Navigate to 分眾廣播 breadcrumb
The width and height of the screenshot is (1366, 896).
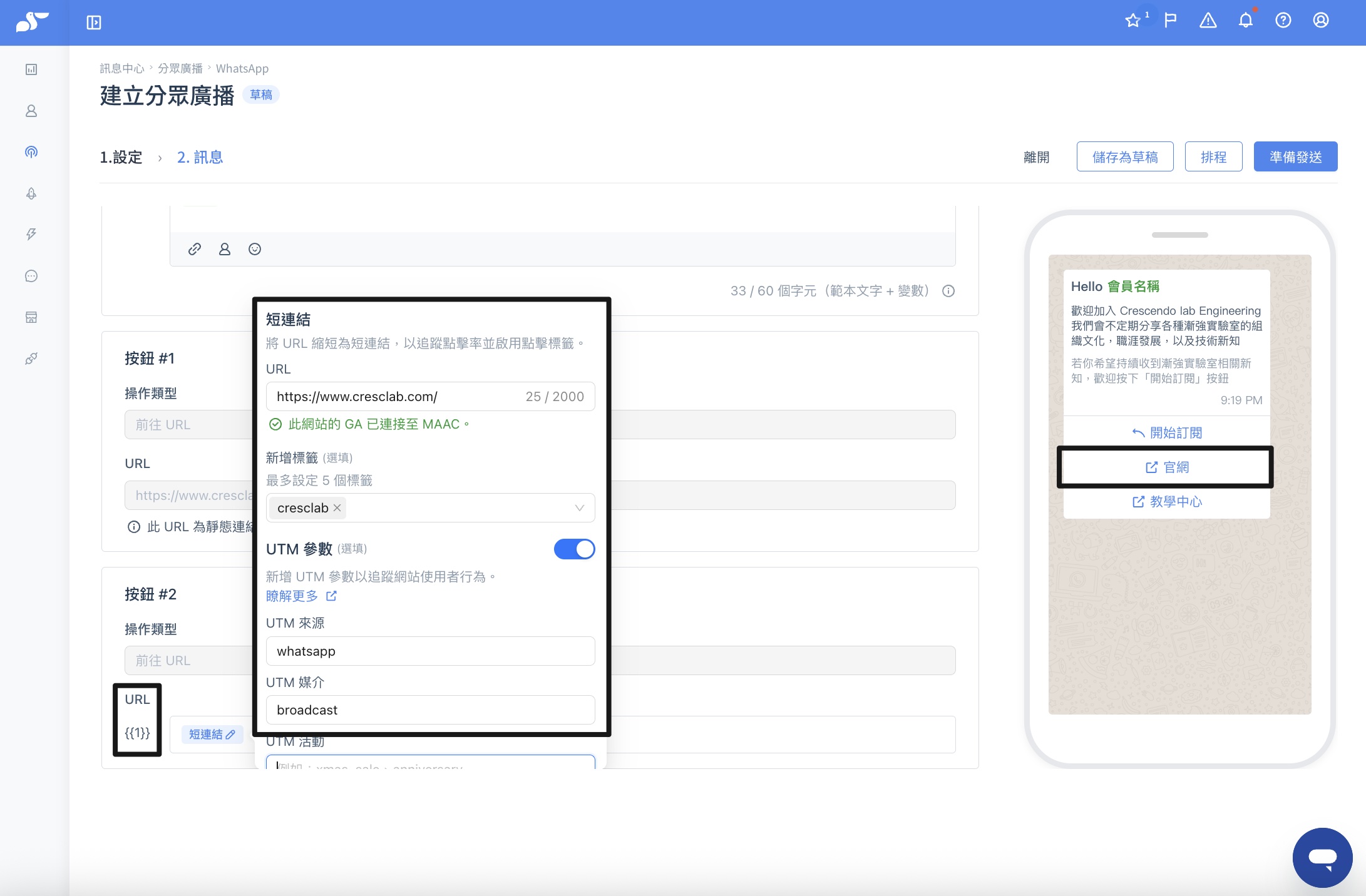pyautogui.click(x=180, y=68)
